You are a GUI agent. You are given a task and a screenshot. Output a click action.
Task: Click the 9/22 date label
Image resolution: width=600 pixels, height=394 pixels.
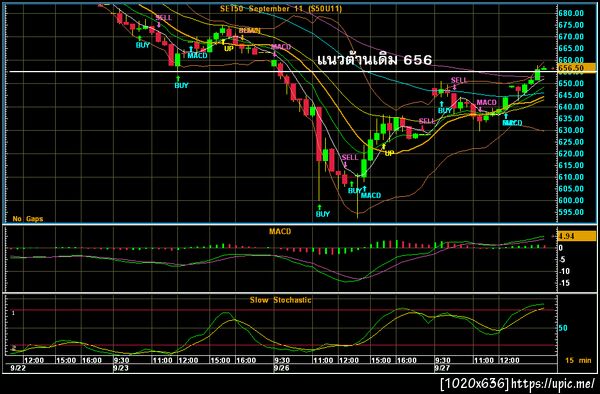click(x=17, y=368)
